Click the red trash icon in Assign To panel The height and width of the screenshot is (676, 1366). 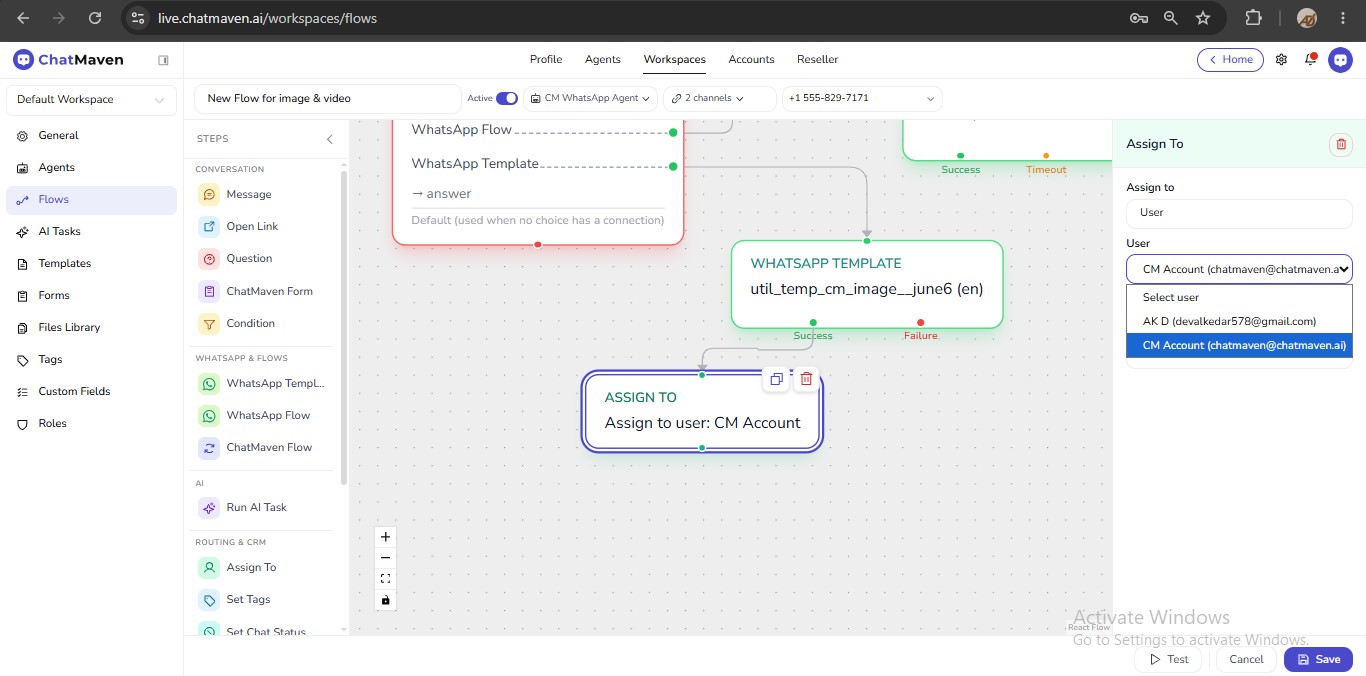tap(1341, 144)
